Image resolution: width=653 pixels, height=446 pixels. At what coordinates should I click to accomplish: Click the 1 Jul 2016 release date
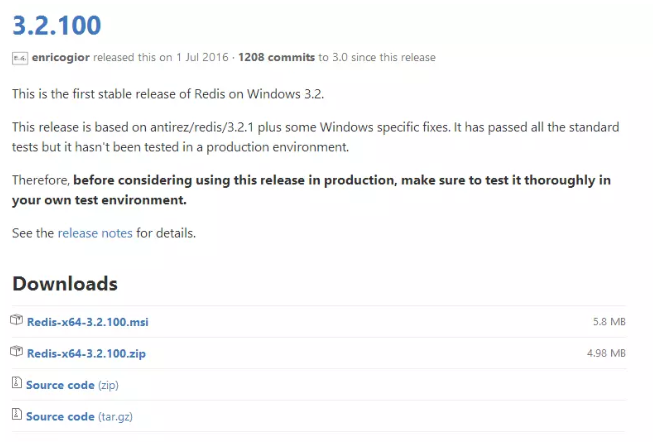(x=202, y=57)
